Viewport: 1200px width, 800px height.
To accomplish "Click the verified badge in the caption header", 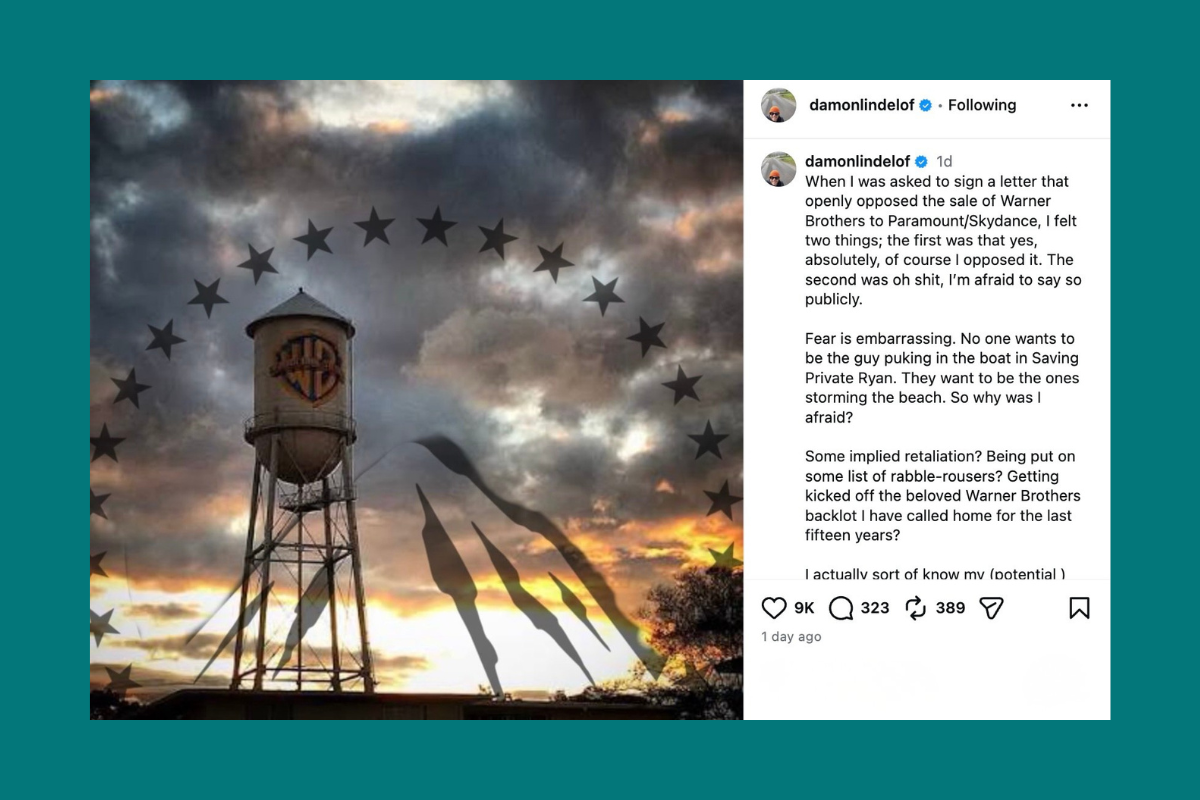I will 920,161.
